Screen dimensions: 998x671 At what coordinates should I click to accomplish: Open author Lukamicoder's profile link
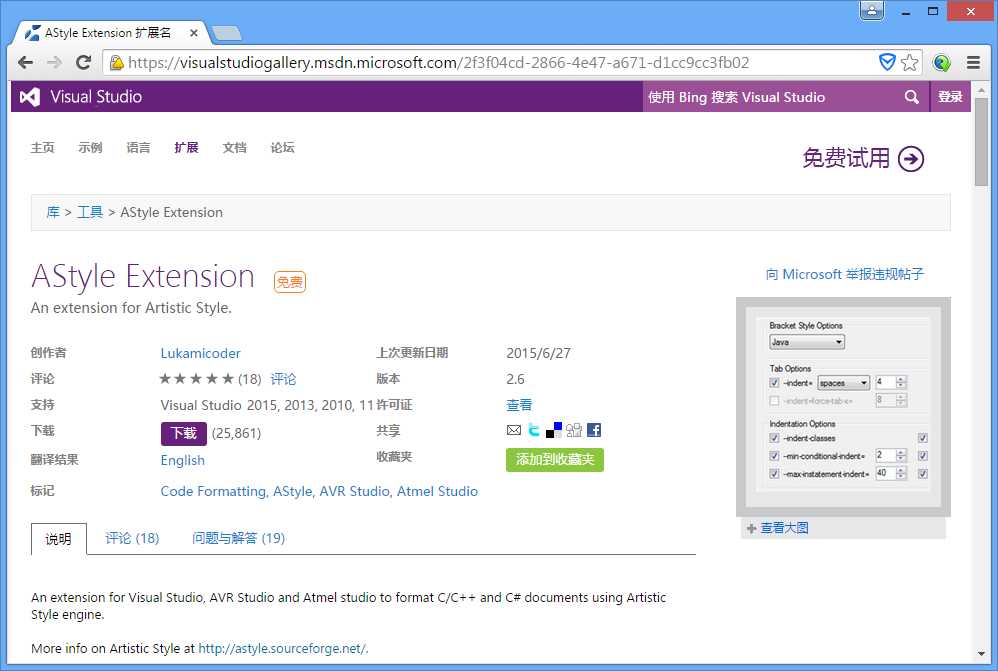click(200, 353)
